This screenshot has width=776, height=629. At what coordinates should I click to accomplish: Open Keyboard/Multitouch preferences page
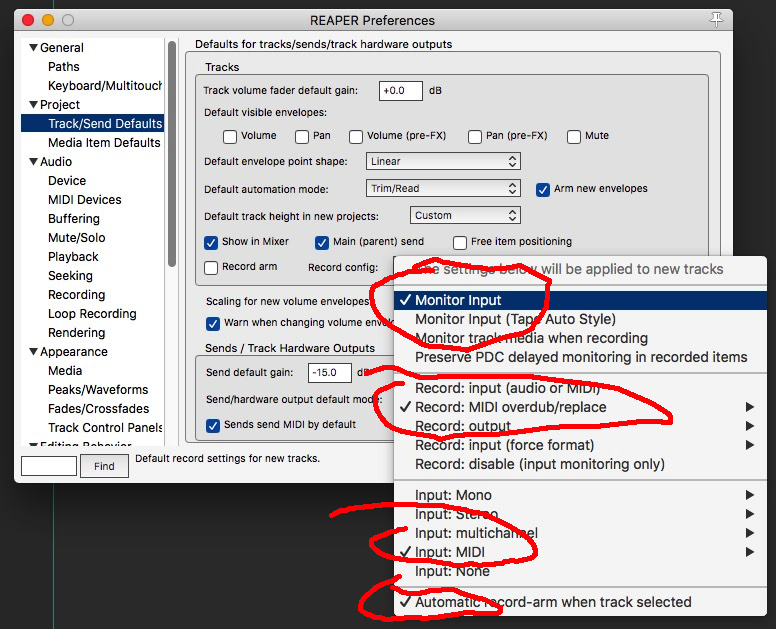click(105, 86)
